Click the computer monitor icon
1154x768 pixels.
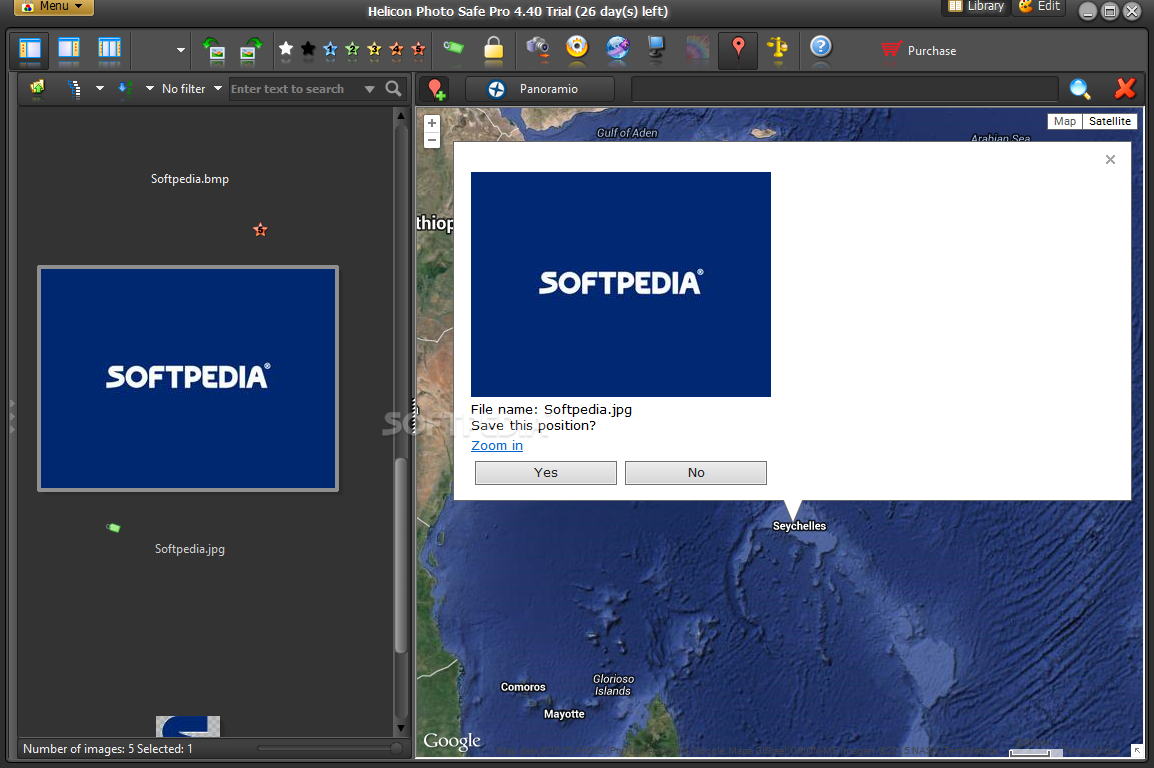[656, 48]
